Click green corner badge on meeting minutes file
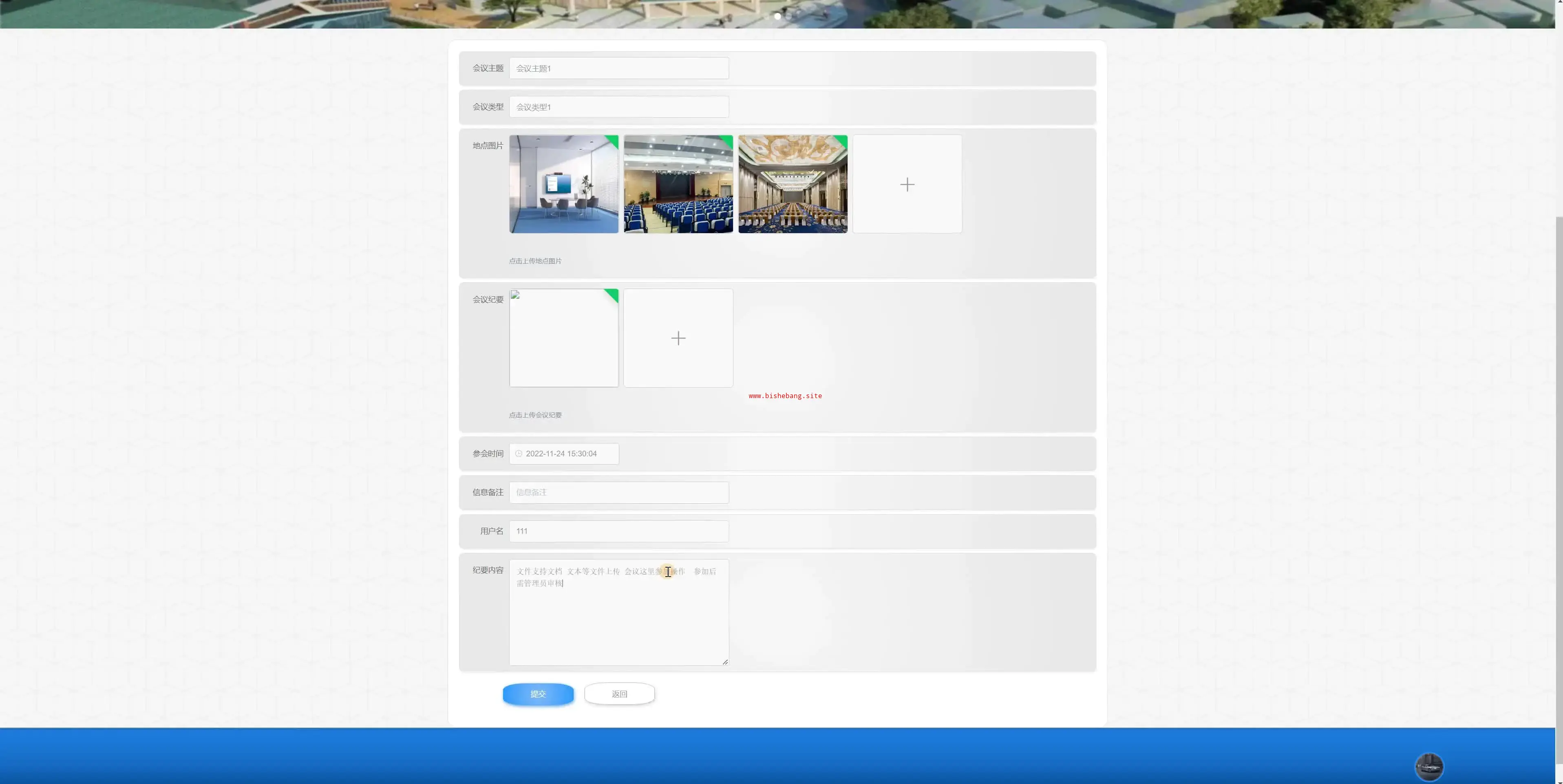The image size is (1563, 784). (x=613, y=295)
